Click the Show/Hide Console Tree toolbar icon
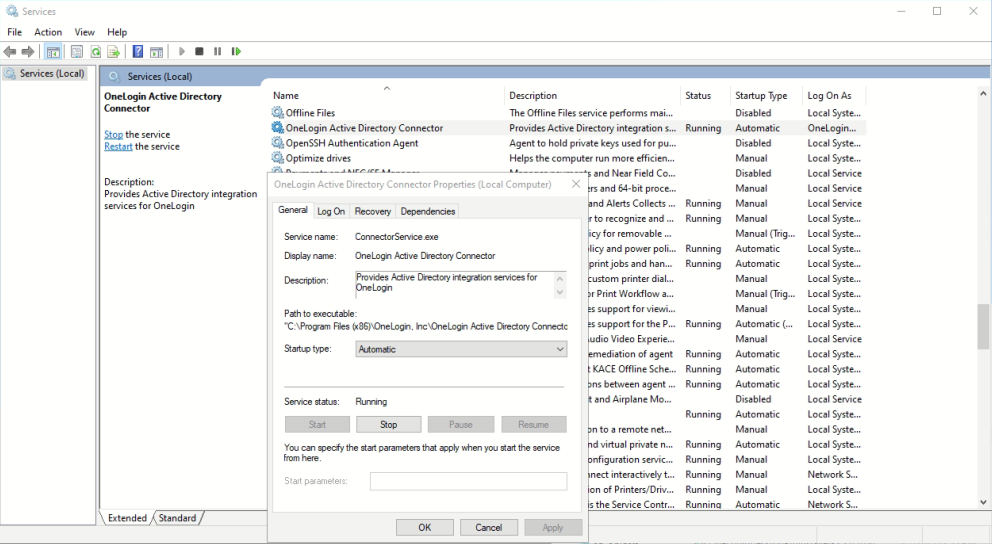Screen dimensions: 992x544 pyautogui.click(x=54, y=52)
